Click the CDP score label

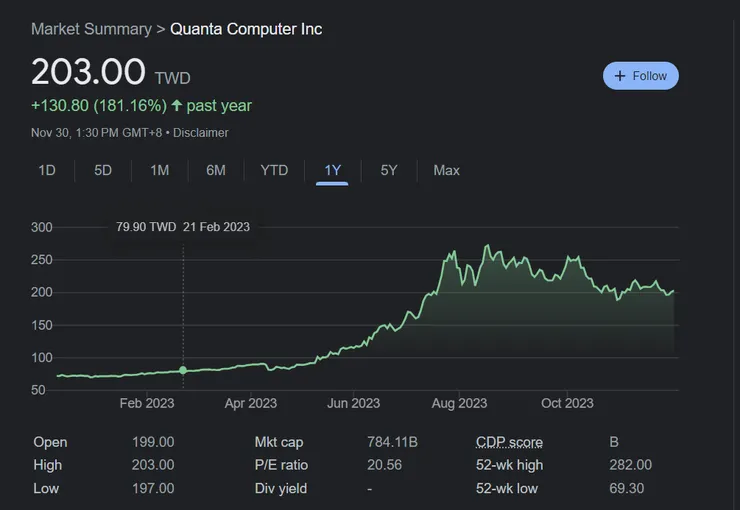point(510,442)
